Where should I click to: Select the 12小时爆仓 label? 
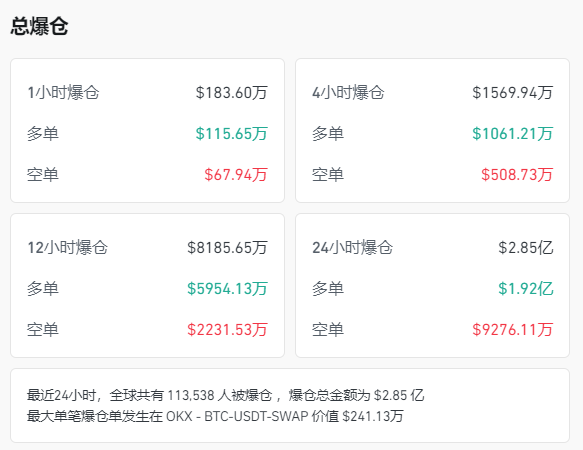click(68, 248)
